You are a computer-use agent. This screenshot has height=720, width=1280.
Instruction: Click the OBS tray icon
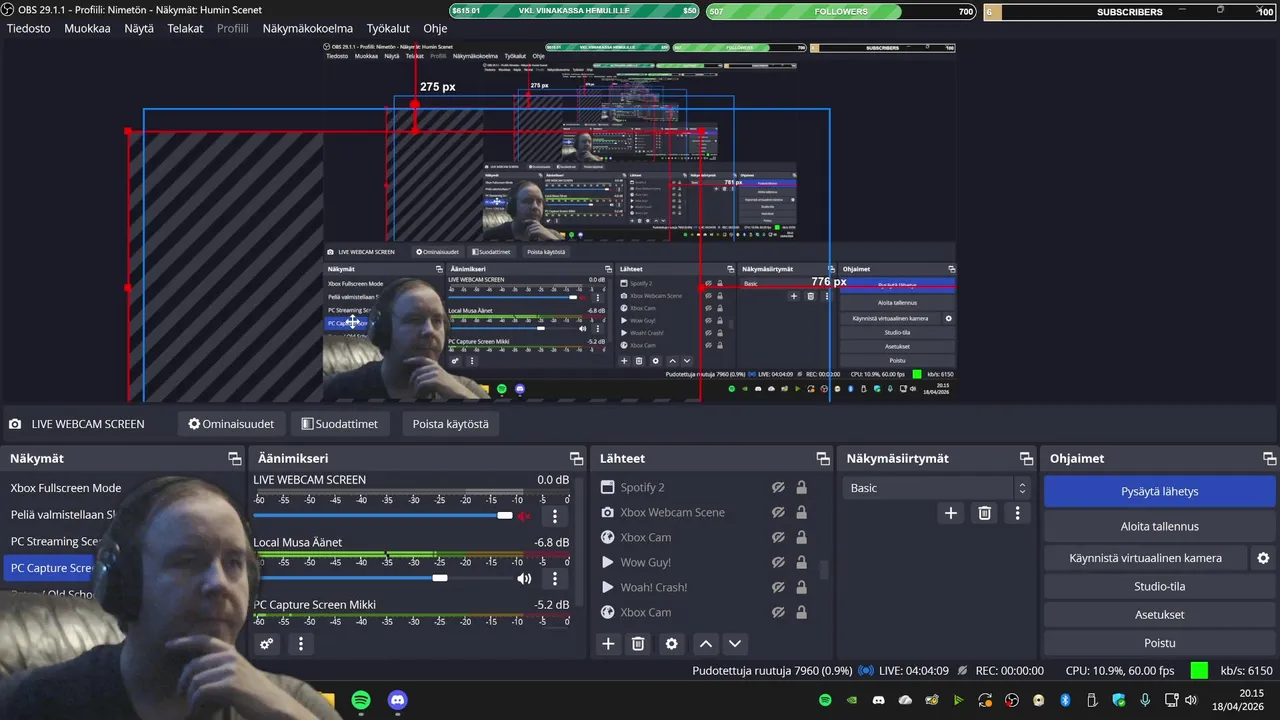tap(1012, 700)
